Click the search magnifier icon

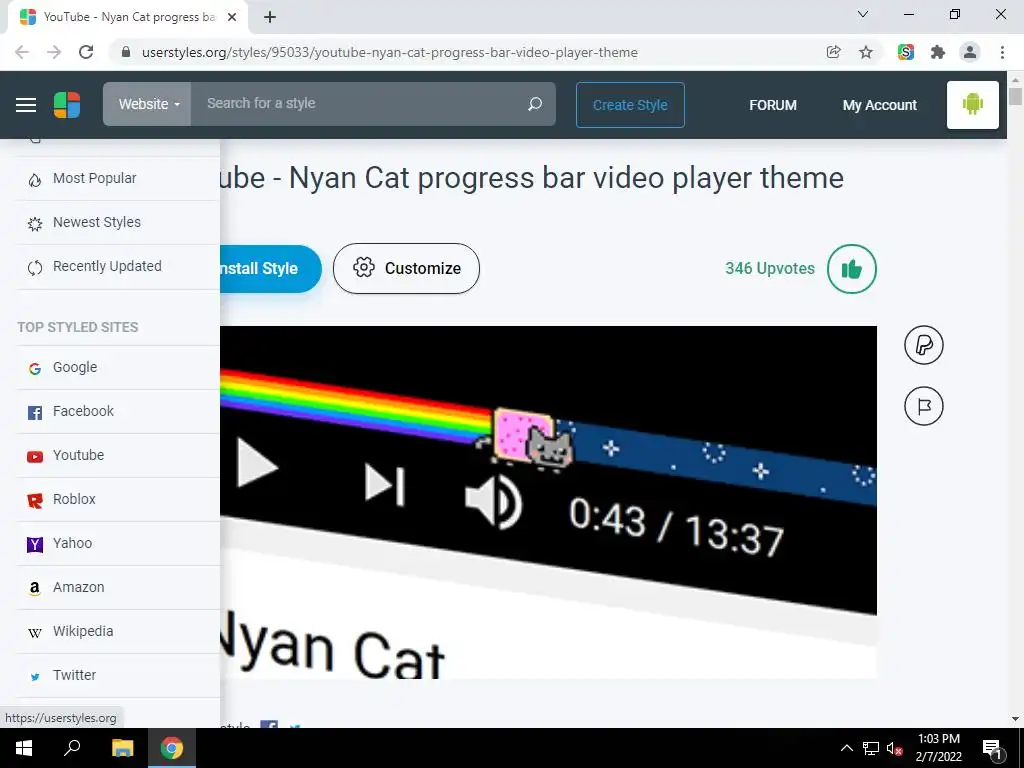[x=535, y=104]
